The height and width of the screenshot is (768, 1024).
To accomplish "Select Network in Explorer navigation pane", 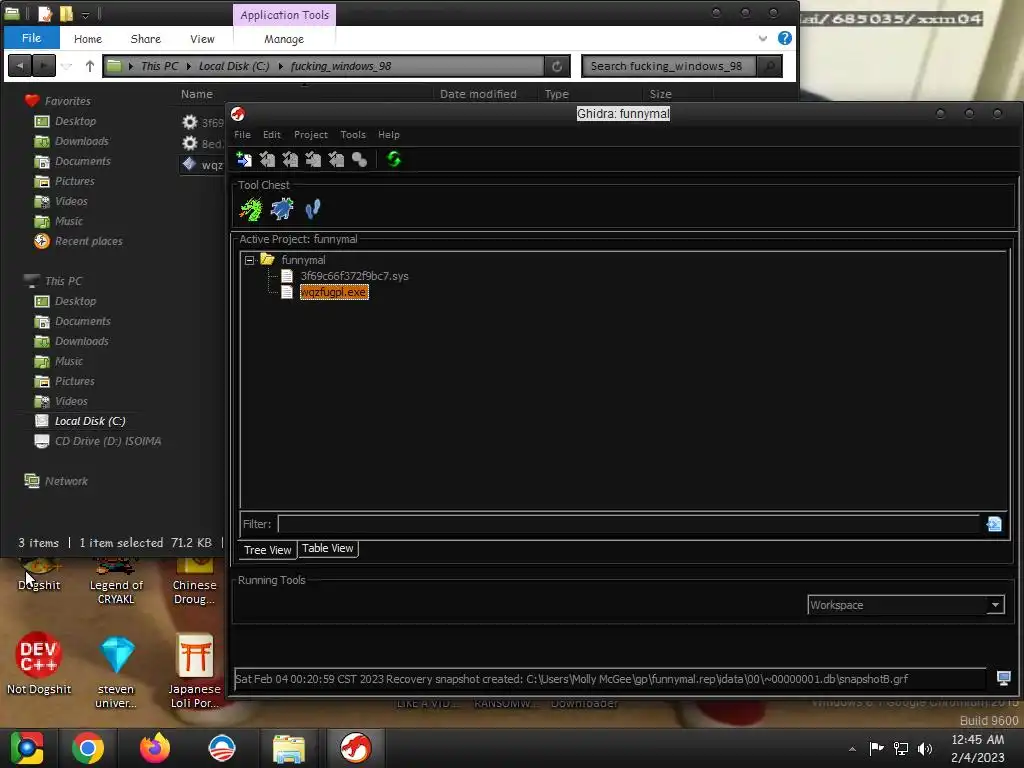I will click(x=66, y=481).
